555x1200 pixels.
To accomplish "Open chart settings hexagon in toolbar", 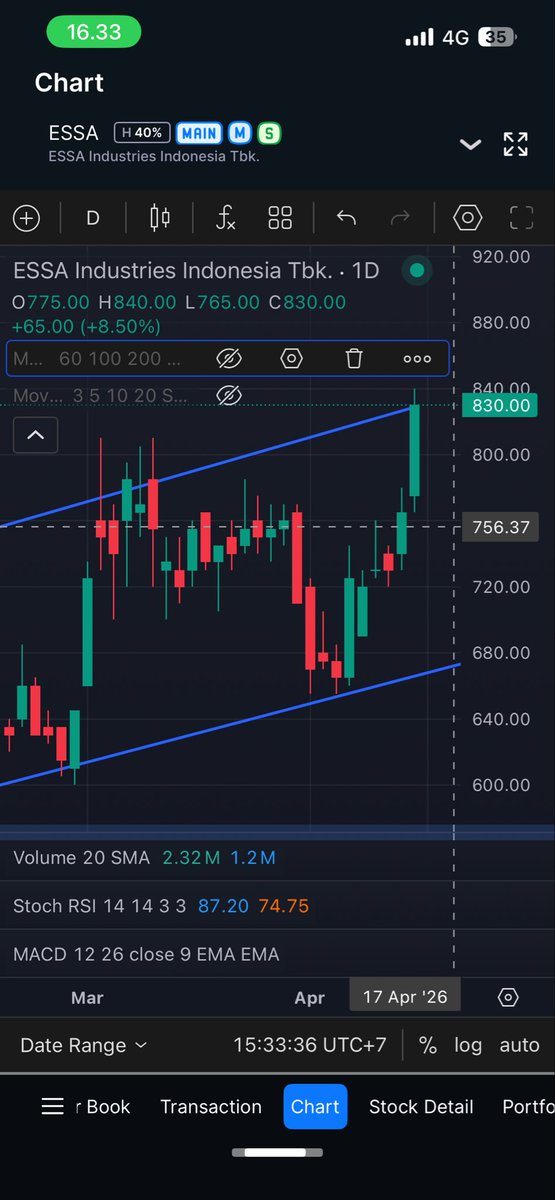I will pos(467,217).
